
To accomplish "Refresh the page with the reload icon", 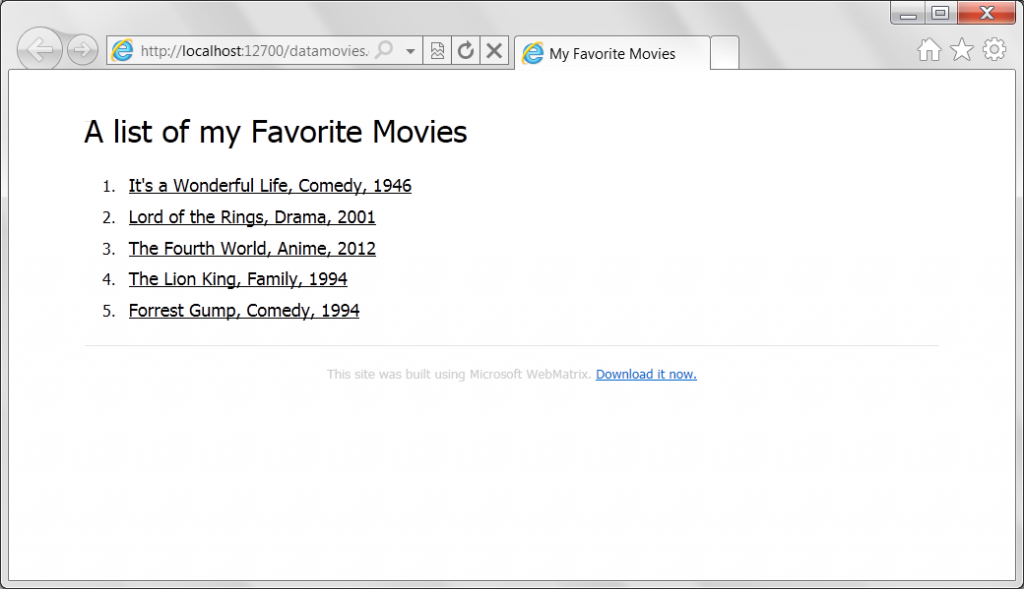I will click(x=465, y=50).
